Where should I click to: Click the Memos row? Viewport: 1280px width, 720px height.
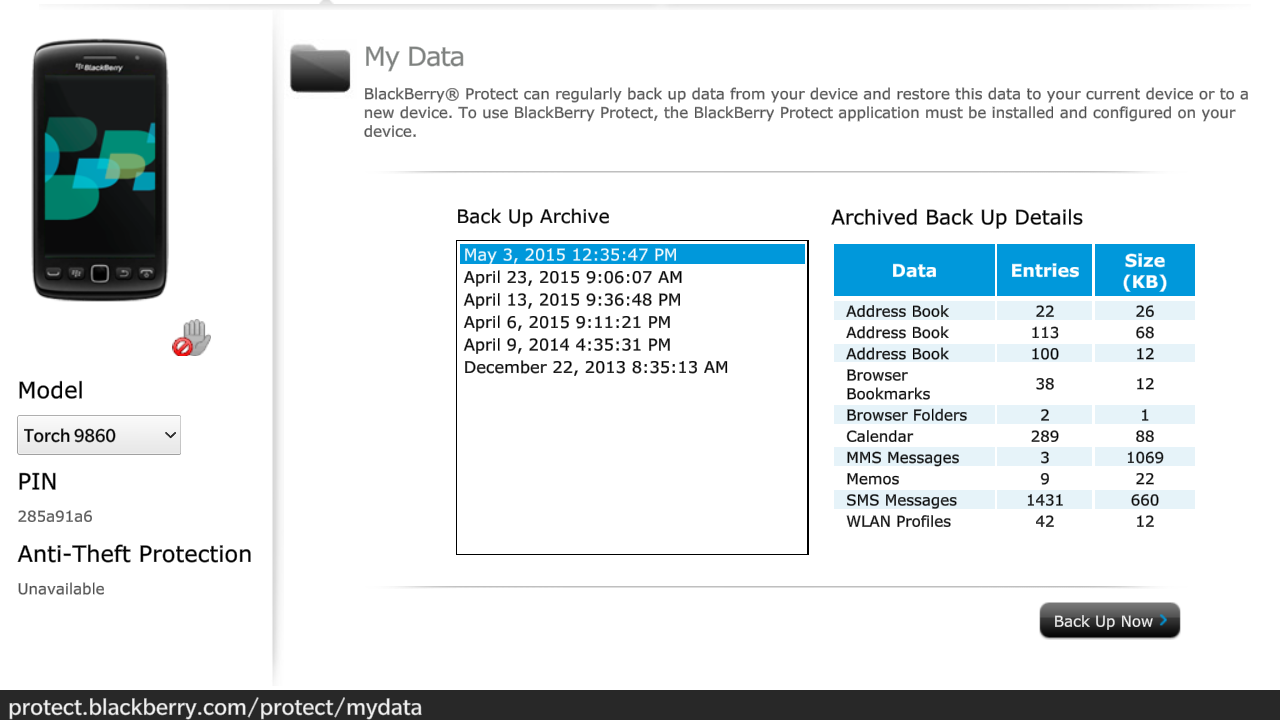[x=1014, y=479]
